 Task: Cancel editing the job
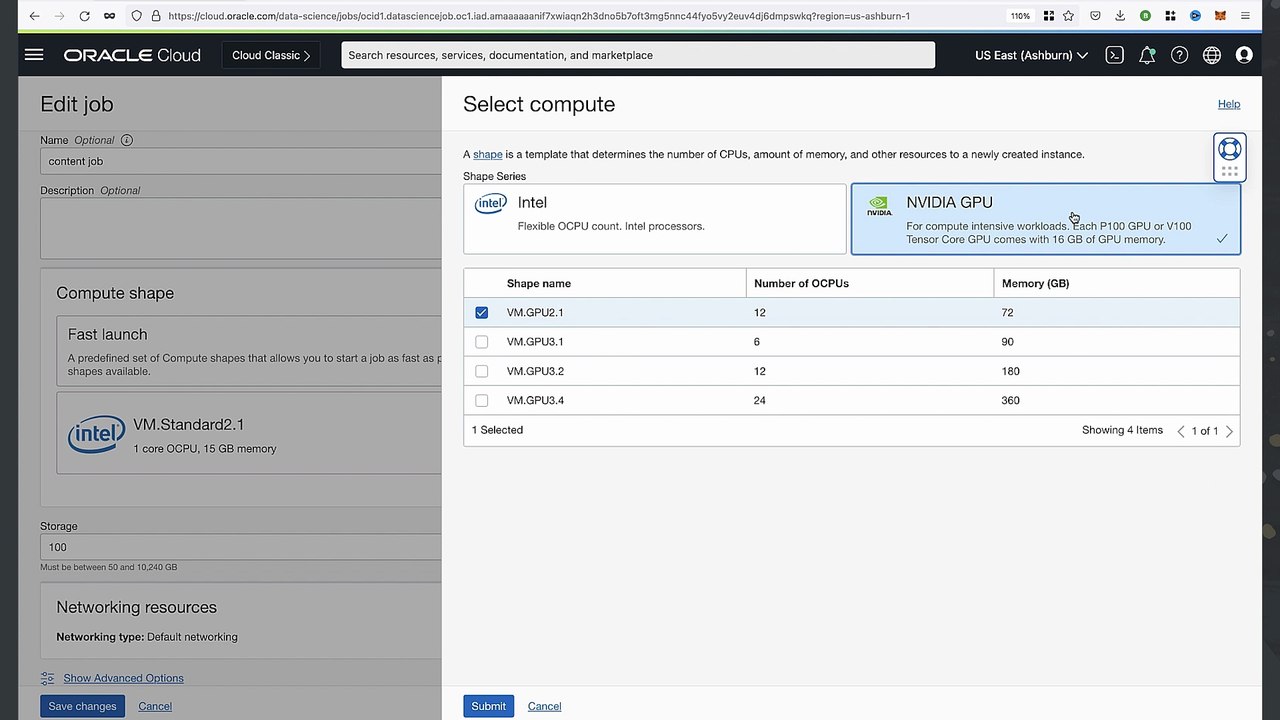[155, 706]
